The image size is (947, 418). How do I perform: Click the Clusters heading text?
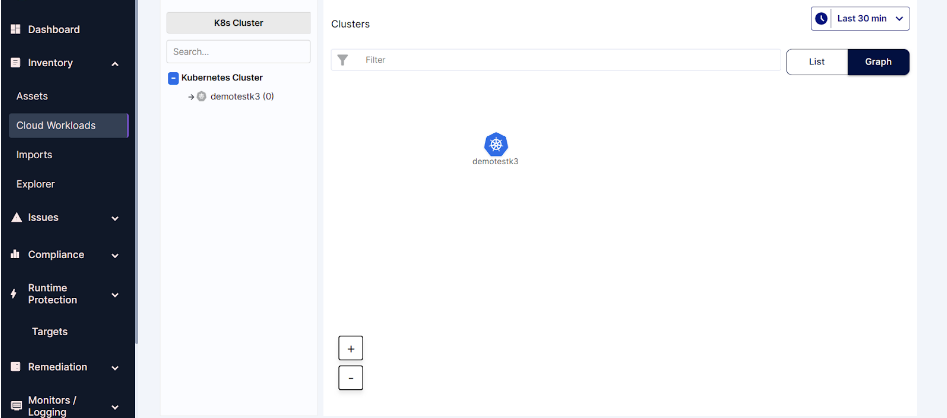point(350,24)
